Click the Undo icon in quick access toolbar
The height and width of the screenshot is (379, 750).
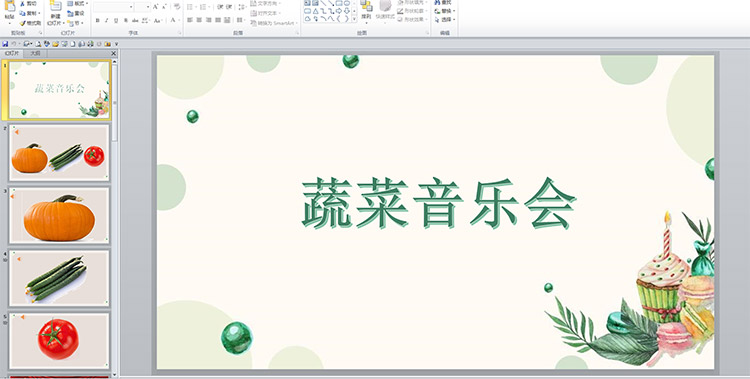14,44
